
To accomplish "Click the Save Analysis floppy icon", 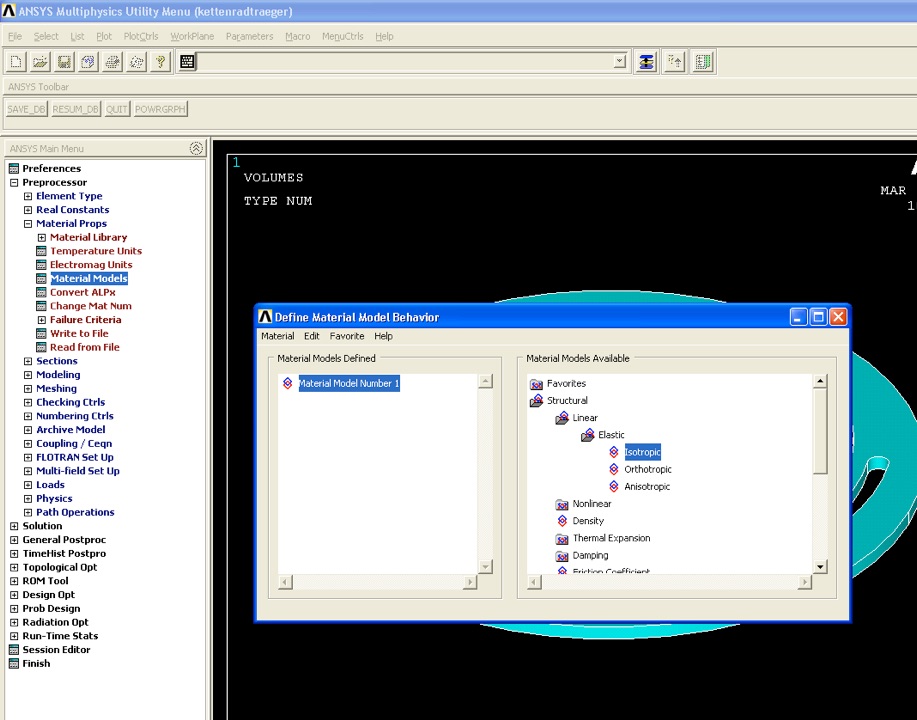I will [64, 61].
